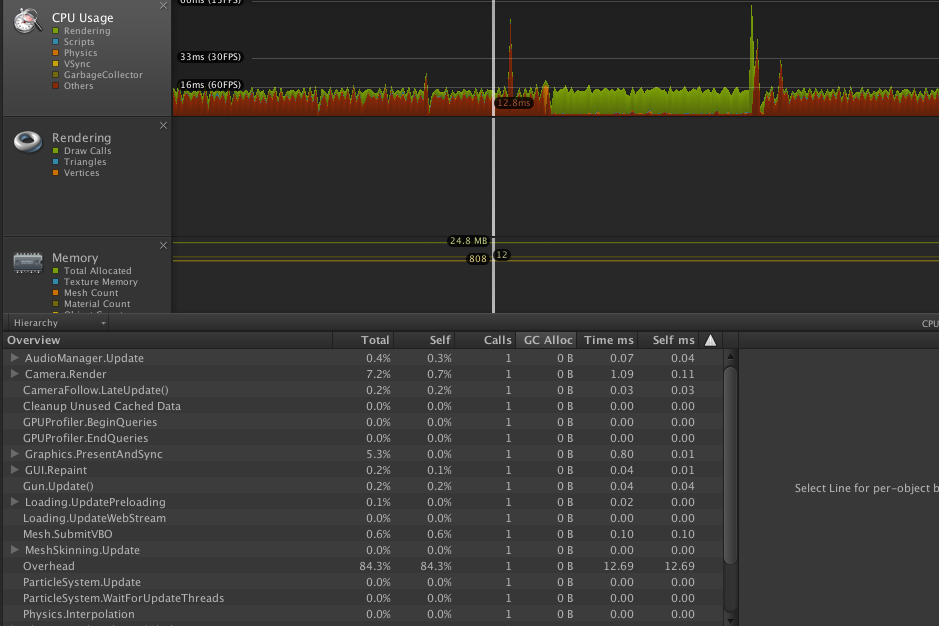The image size is (939, 626).
Task: Toggle the Others series color box
Action: tap(56, 86)
